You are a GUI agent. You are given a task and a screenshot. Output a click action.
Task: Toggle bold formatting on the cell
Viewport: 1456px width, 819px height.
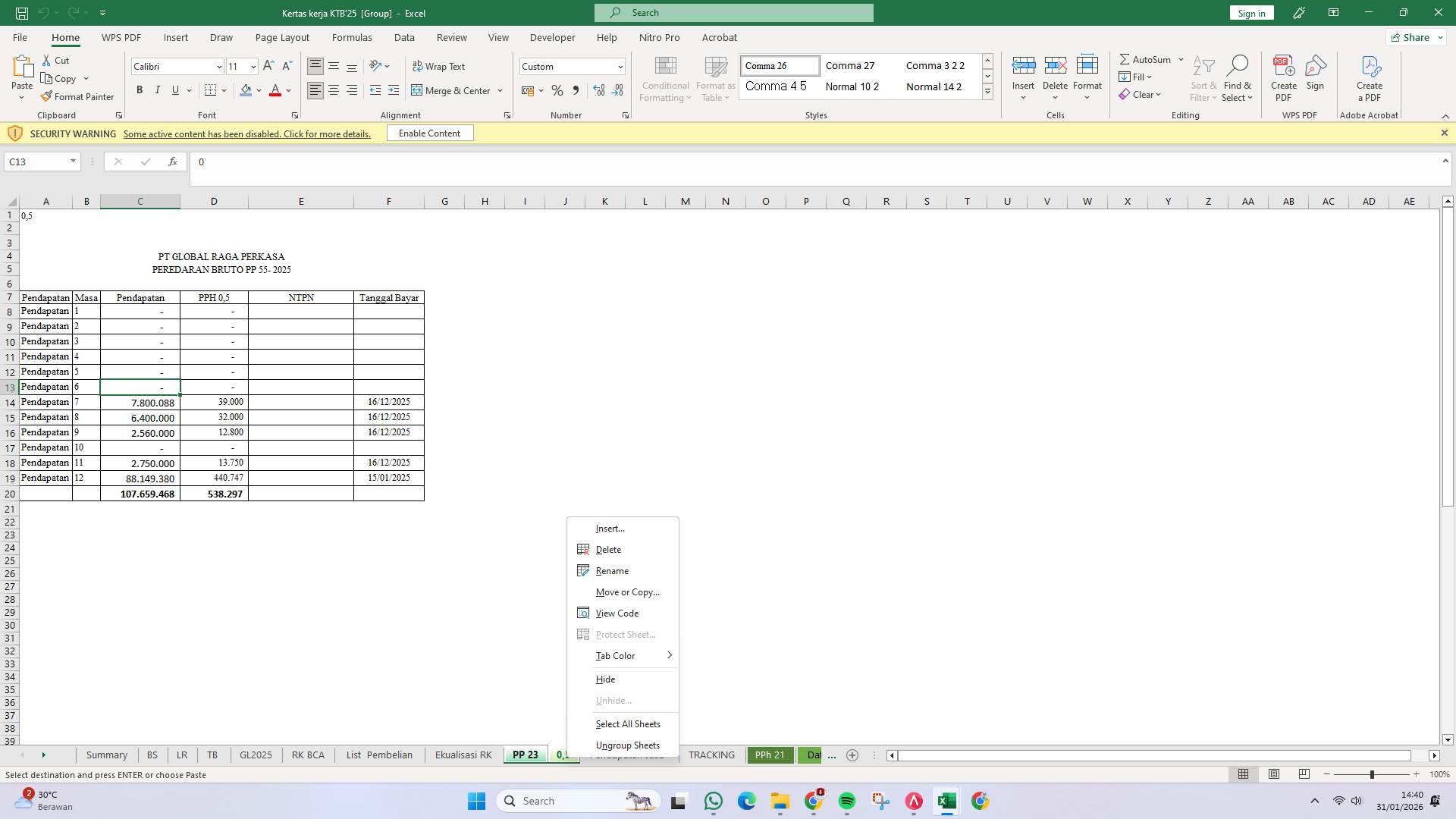(x=139, y=89)
